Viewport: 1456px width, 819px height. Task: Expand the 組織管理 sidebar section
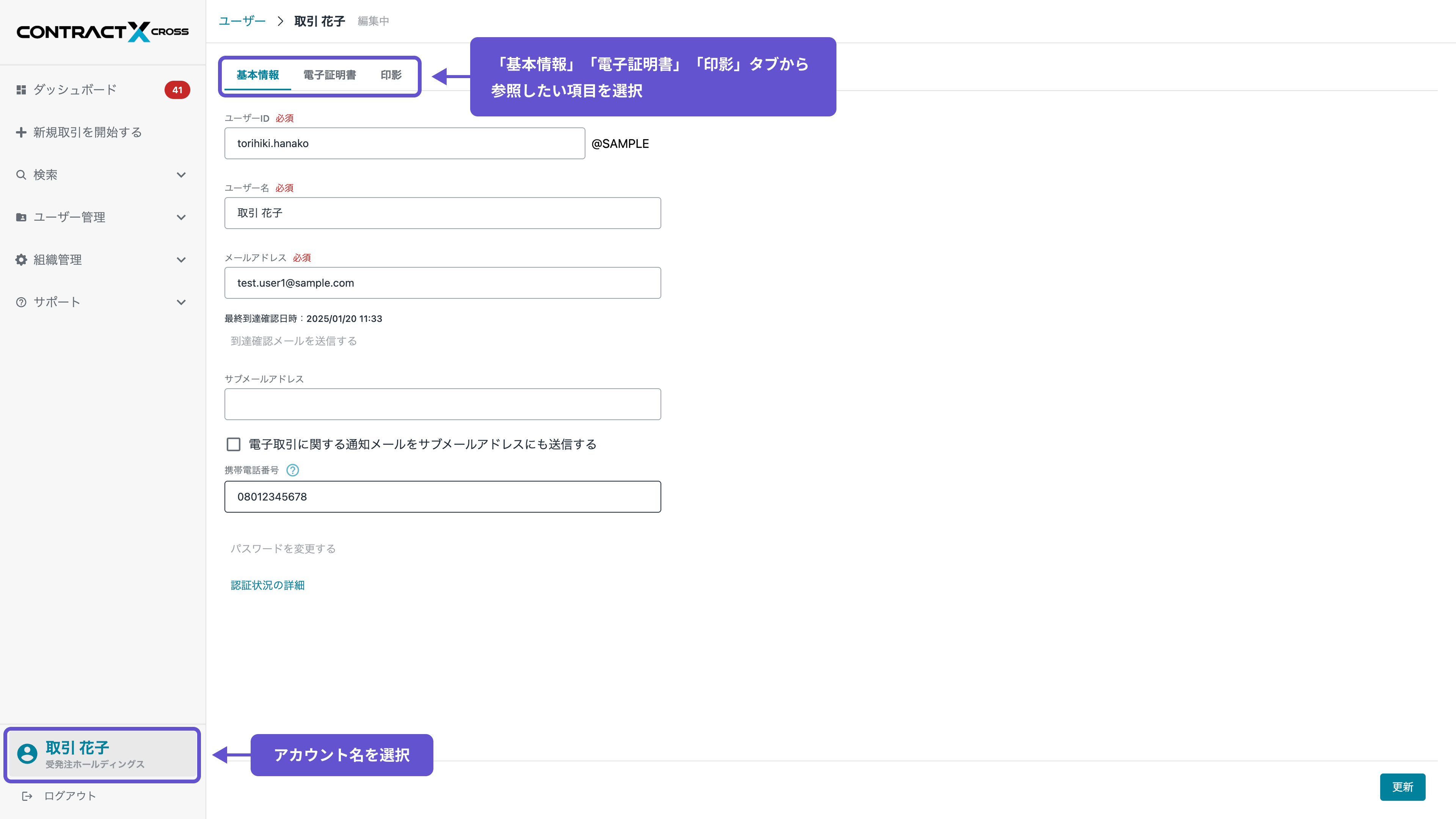[x=182, y=259]
